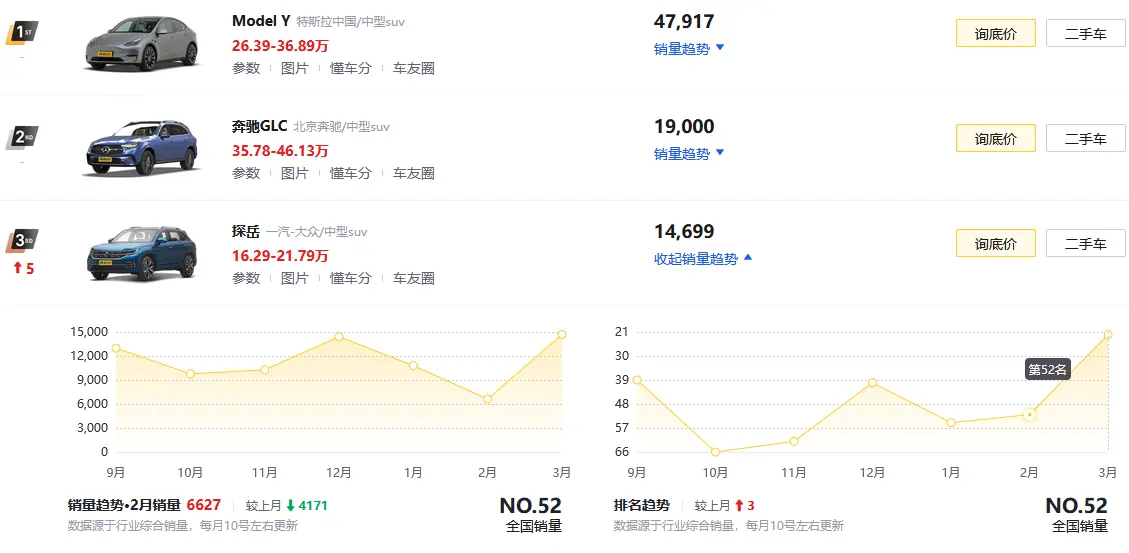Open 参数 for Model Y
The width and height of the screenshot is (1129, 553).
pyautogui.click(x=246, y=68)
